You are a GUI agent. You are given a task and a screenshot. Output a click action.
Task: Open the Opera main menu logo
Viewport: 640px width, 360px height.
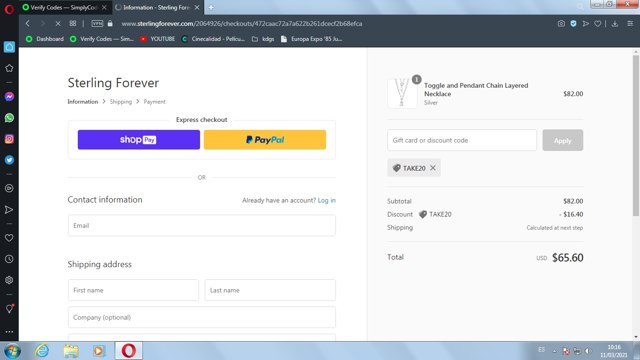click(x=9, y=9)
